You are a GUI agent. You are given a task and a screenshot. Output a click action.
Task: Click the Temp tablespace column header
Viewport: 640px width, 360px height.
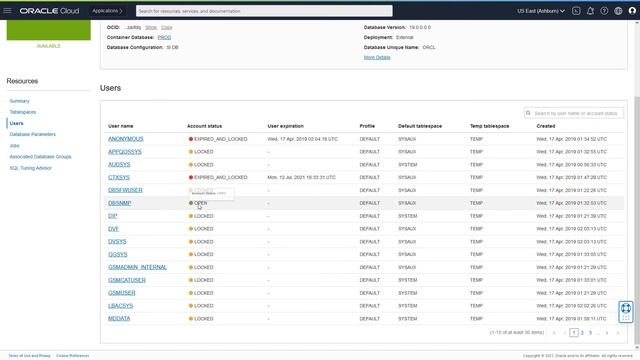(489, 126)
